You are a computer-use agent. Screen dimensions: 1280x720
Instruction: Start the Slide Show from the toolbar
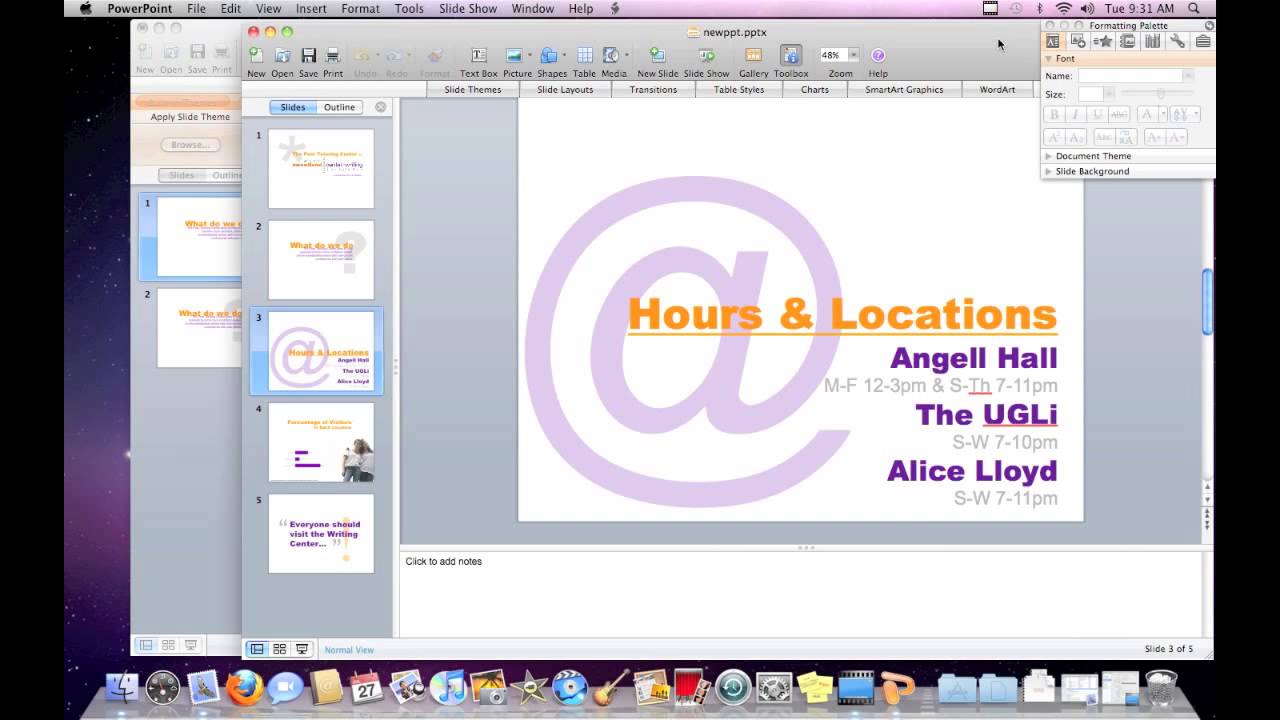706,56
